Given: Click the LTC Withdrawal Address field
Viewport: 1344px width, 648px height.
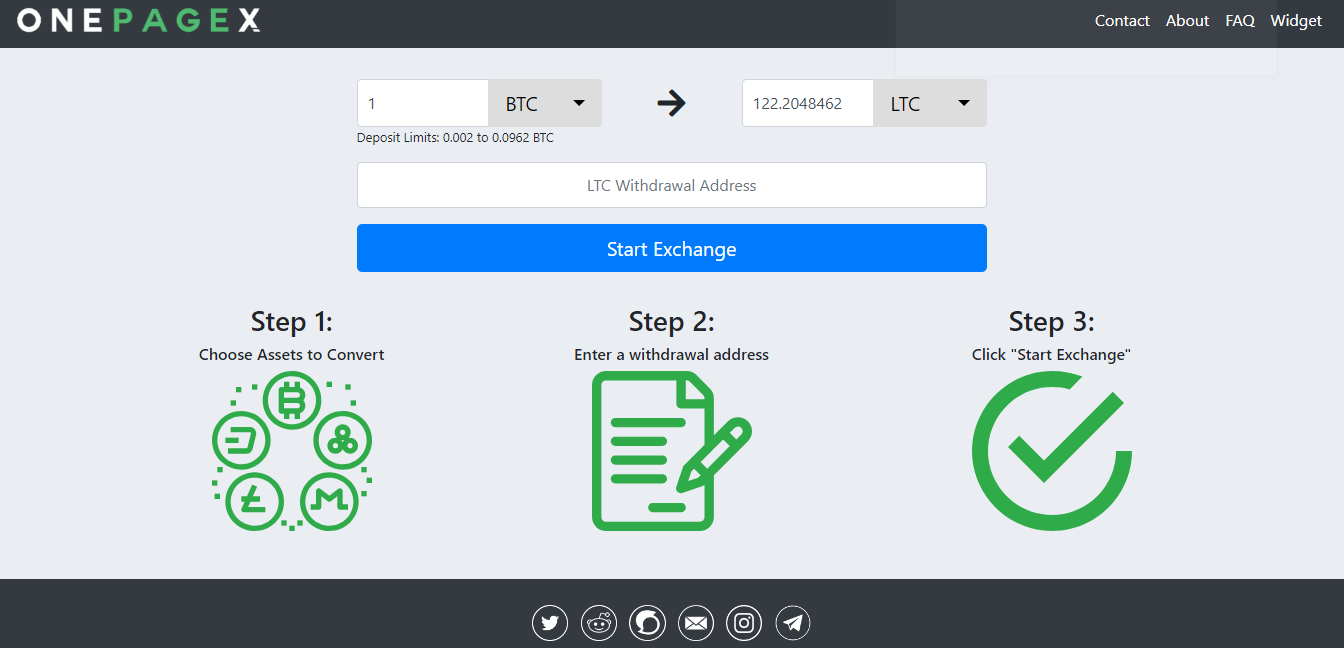Looking at the screenshot, I should click(672, 185).
